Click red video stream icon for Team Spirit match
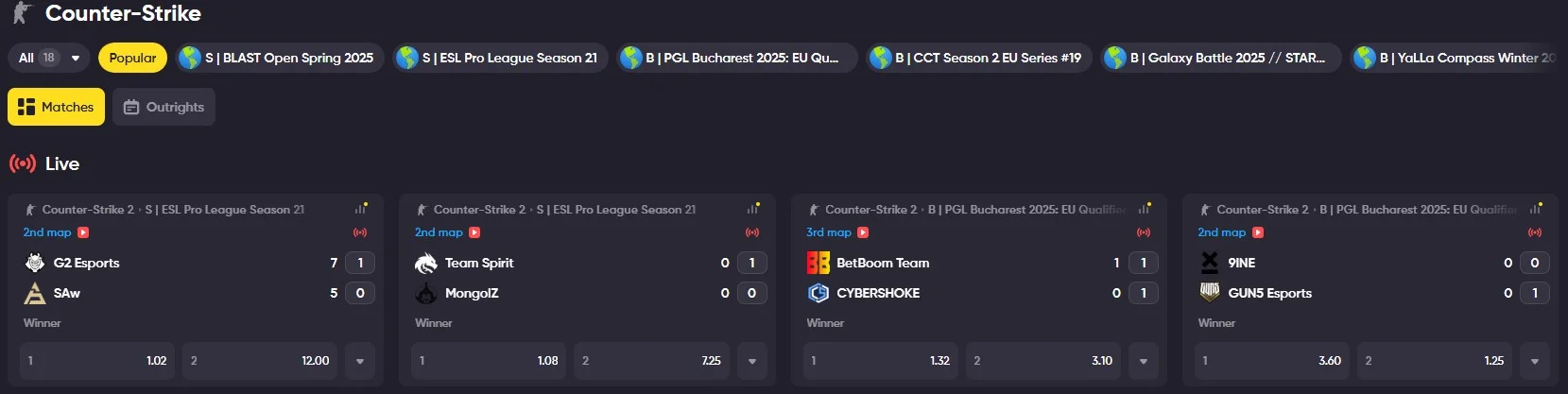The width and height of the screenshot is (1568, 394). tap(474, 232)
